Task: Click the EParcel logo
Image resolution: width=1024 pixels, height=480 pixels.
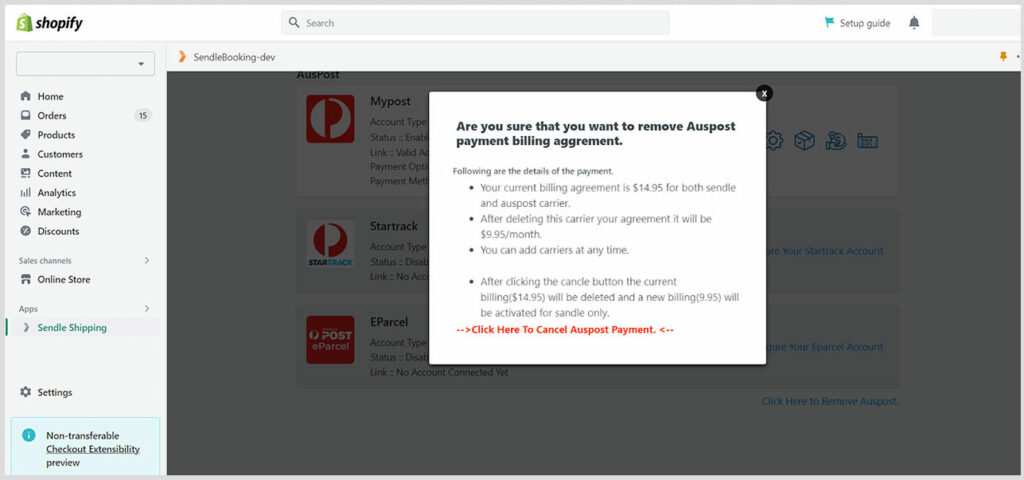Action: (x=330, y=340)
